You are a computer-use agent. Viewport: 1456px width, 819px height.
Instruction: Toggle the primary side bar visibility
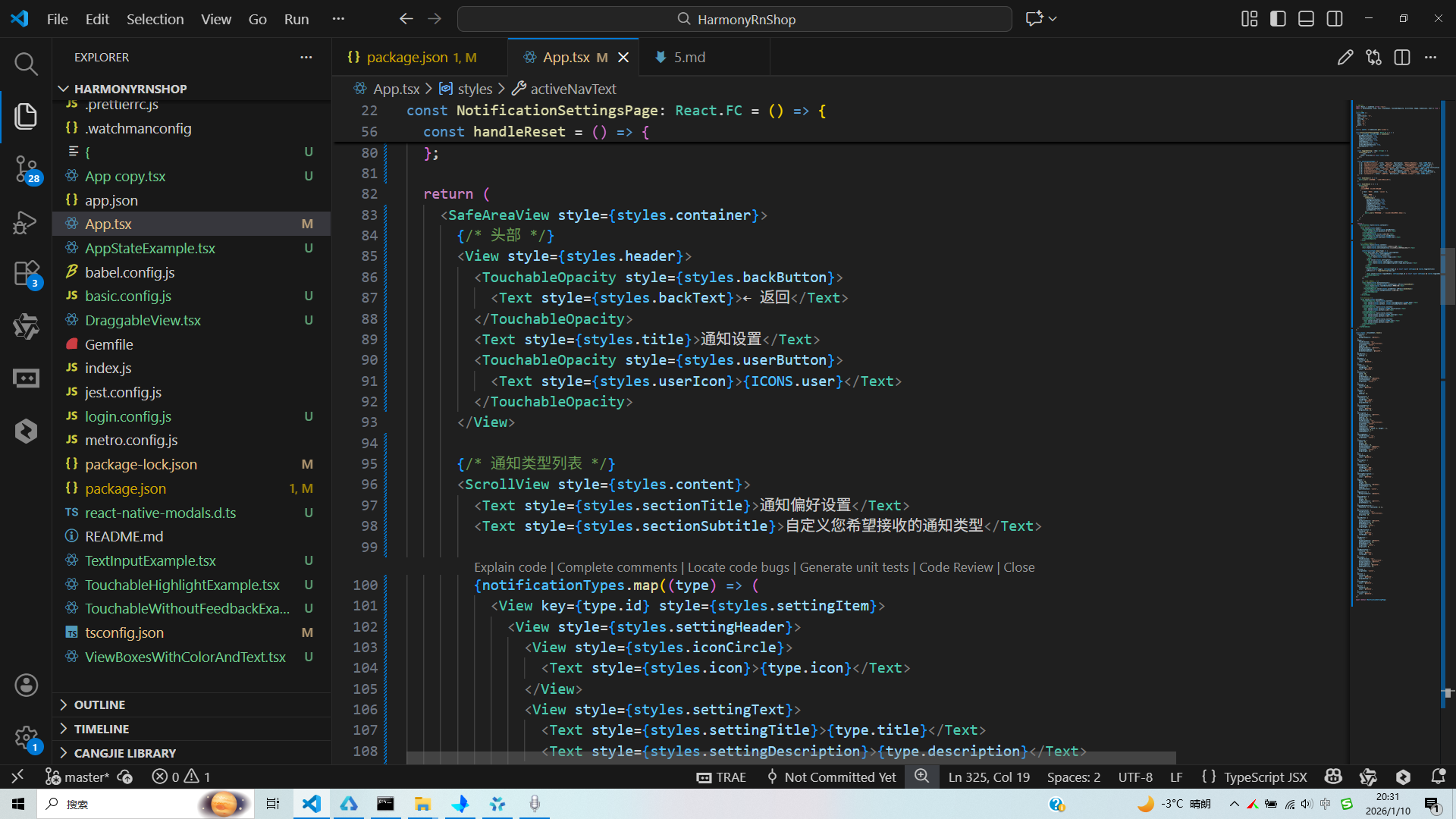[1278, 19]
